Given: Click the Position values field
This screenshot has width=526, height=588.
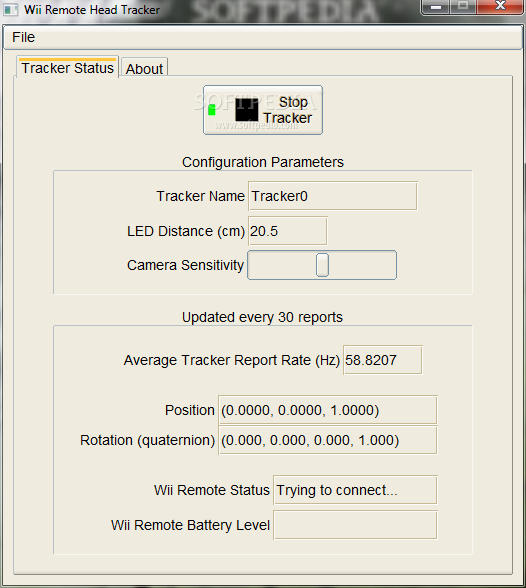Looking at the screenshot, I should (x=328, y=410).
